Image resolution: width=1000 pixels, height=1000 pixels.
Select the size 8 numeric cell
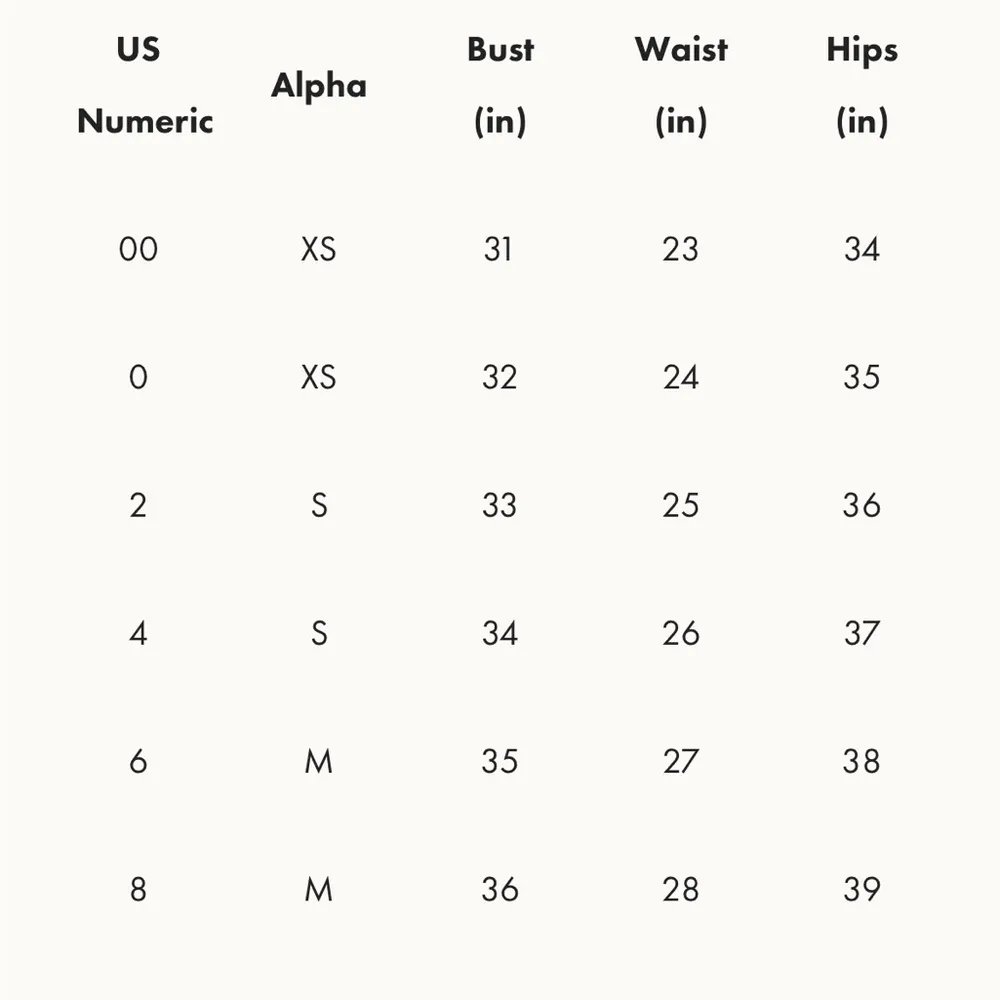coord(138,889)
